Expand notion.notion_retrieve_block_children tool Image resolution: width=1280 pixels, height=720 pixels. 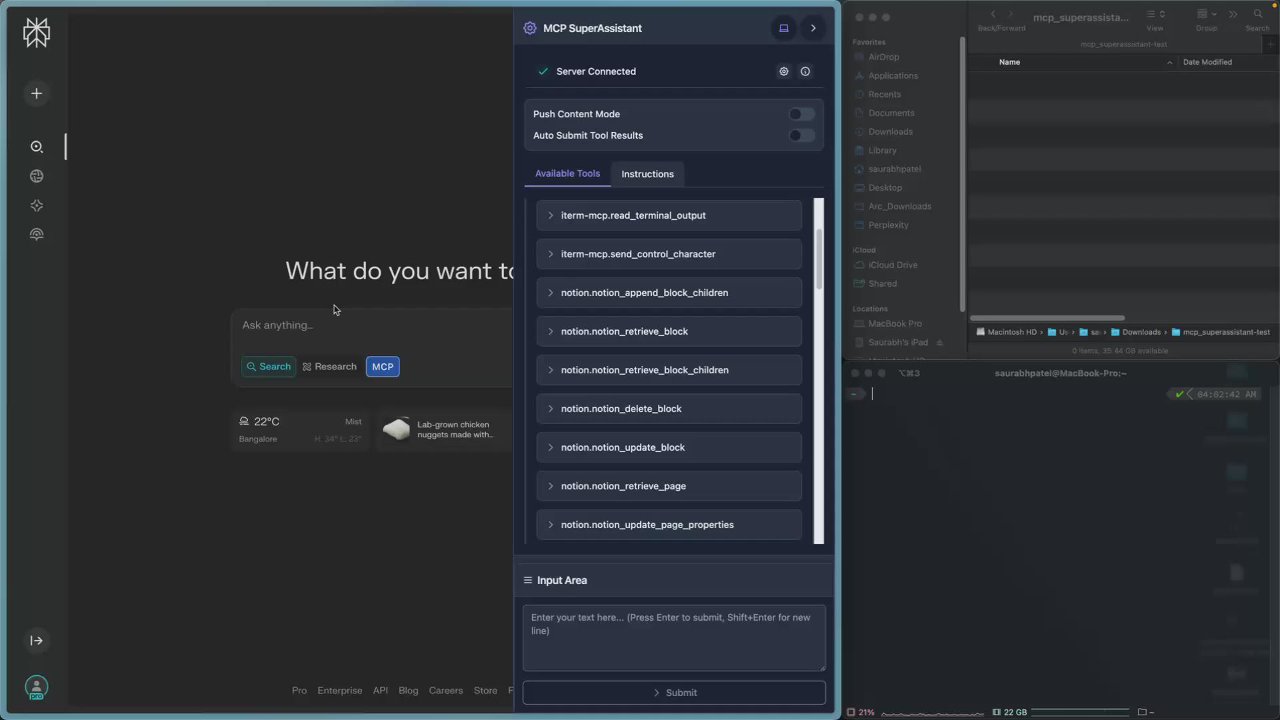(x=669, y=370)
